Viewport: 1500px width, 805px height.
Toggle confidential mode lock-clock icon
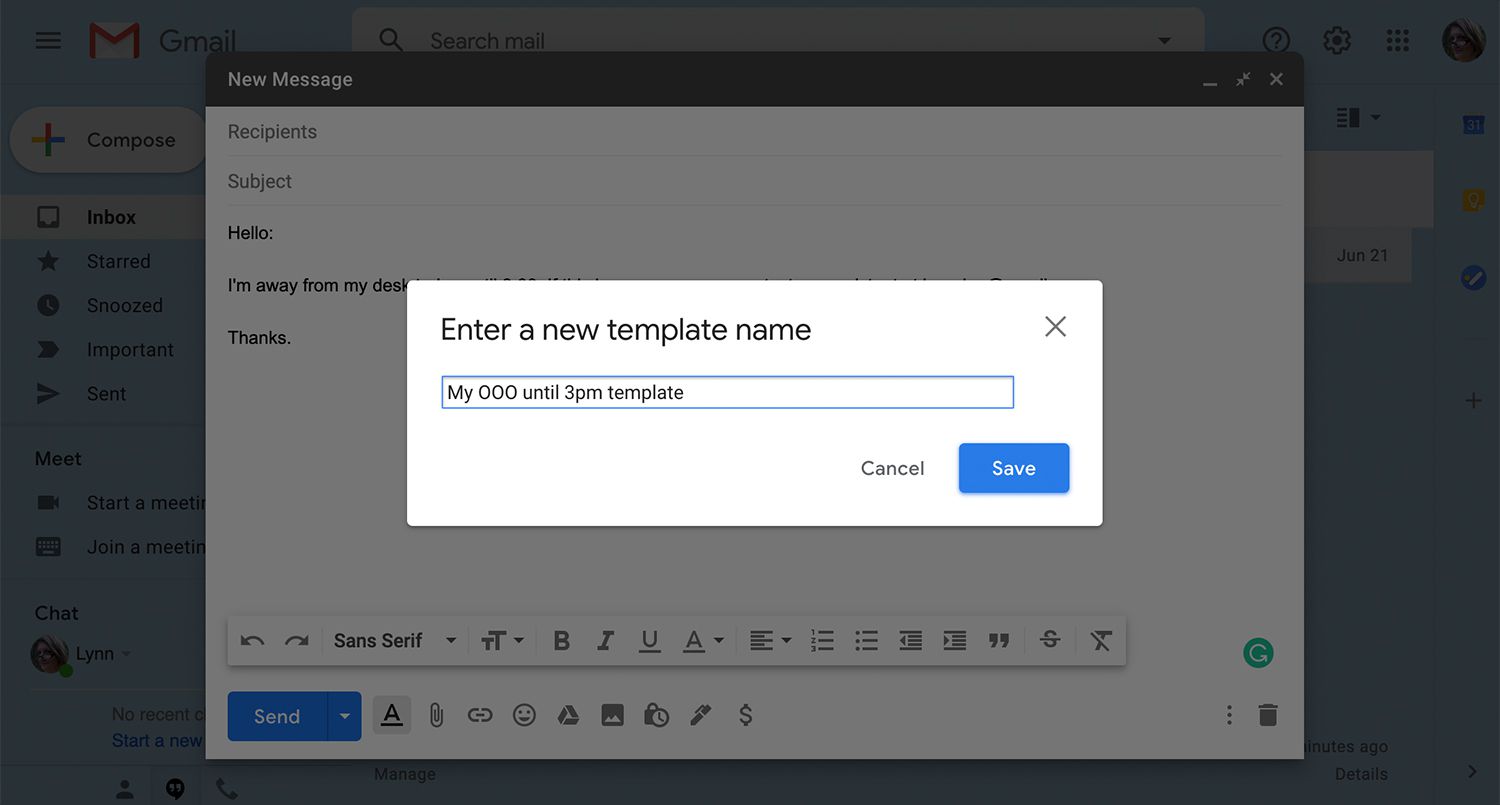[656, 715]
